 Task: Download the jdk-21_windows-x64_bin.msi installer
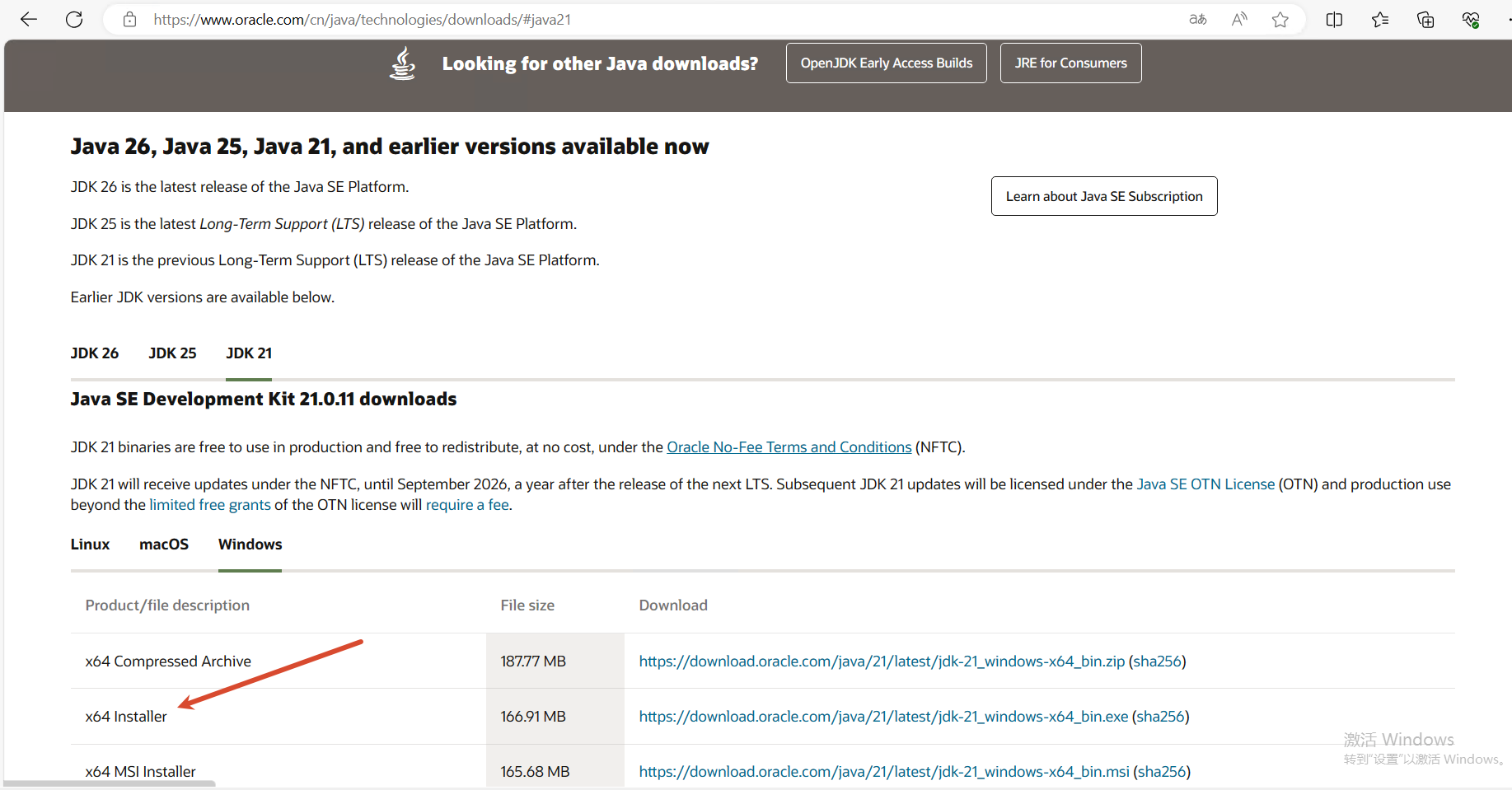884,772
